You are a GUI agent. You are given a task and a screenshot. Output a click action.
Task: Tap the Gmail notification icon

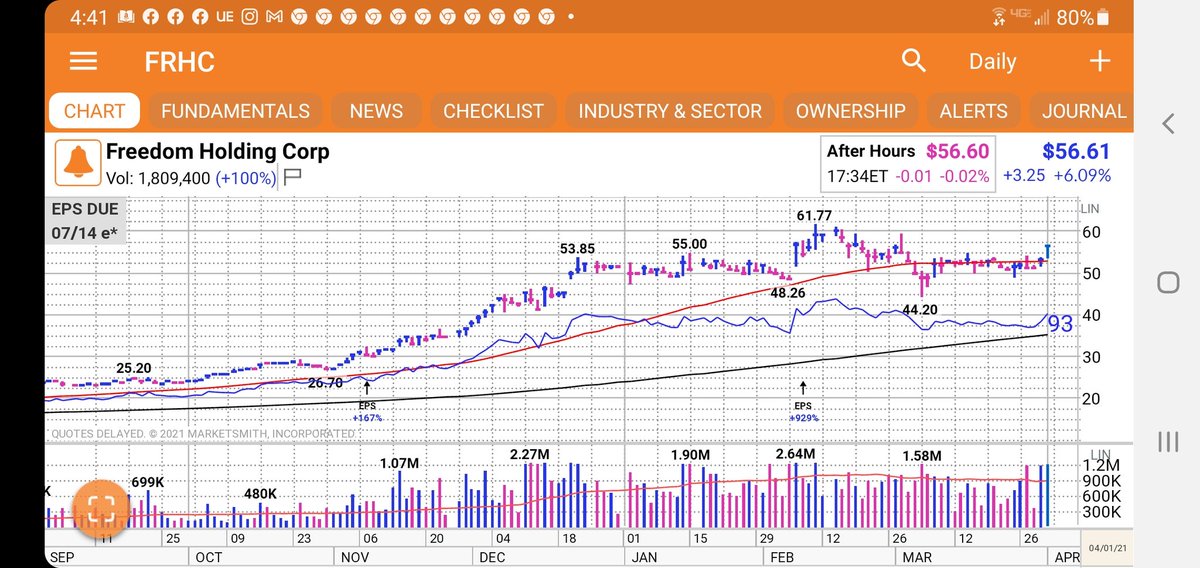274,17
